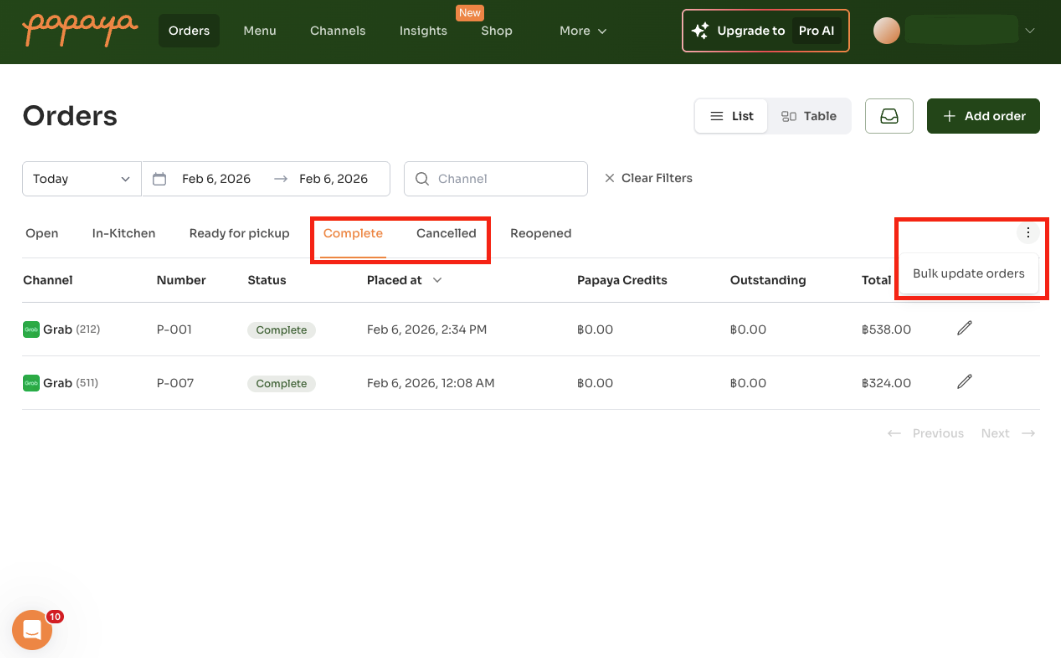Edit order P-001 with the pencil icon

pyautogui.click(x=963, y=327)
